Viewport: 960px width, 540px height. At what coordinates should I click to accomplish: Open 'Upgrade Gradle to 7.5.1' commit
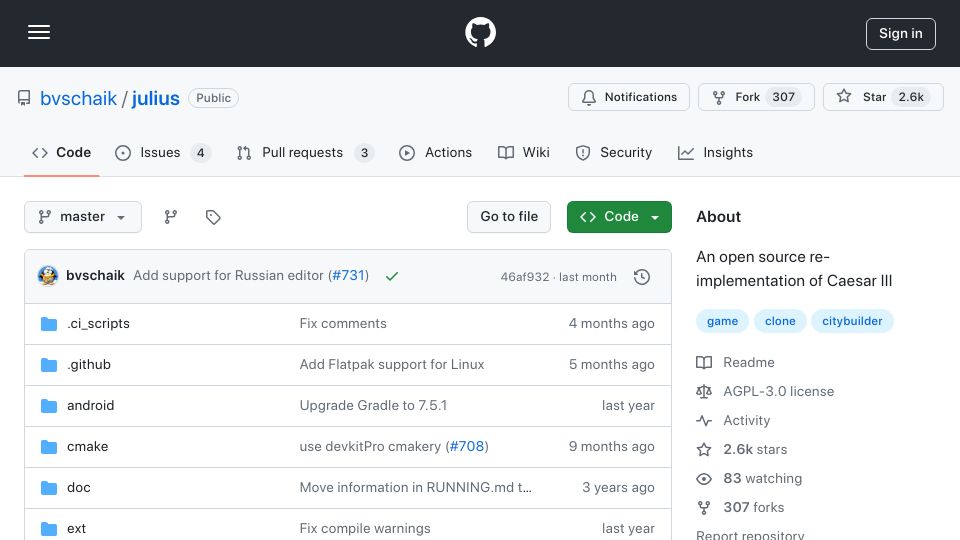pos(373,405)
